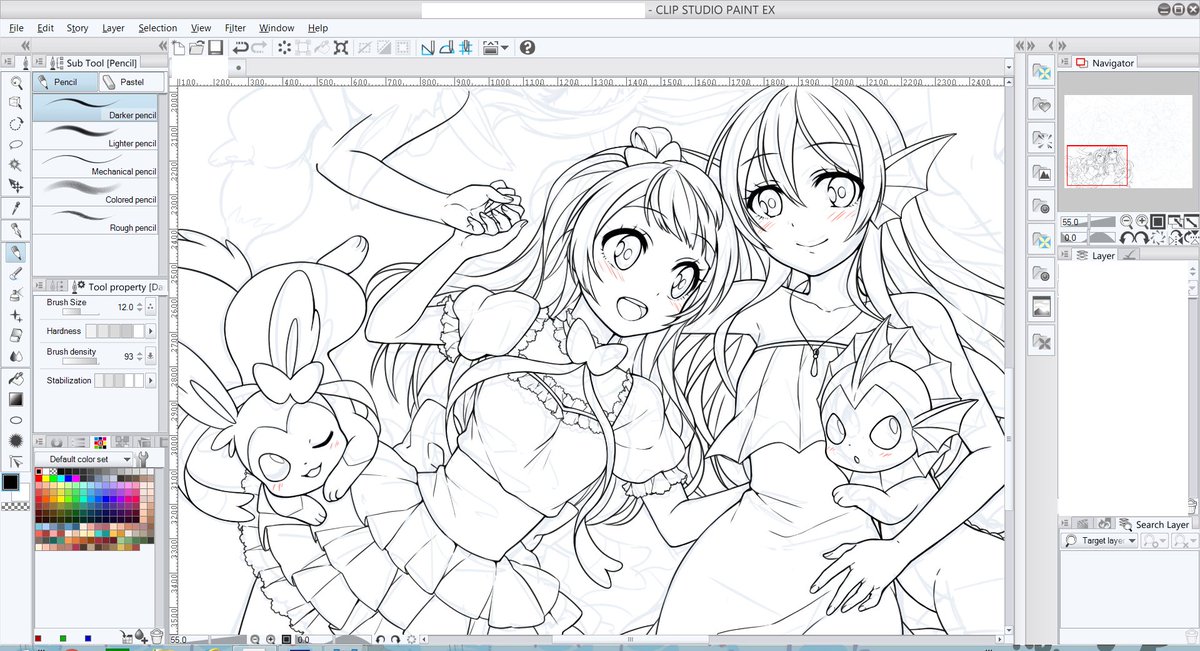Undo the last action with the undo arrow
This screenshot has height=651, width=1200.
241,47
